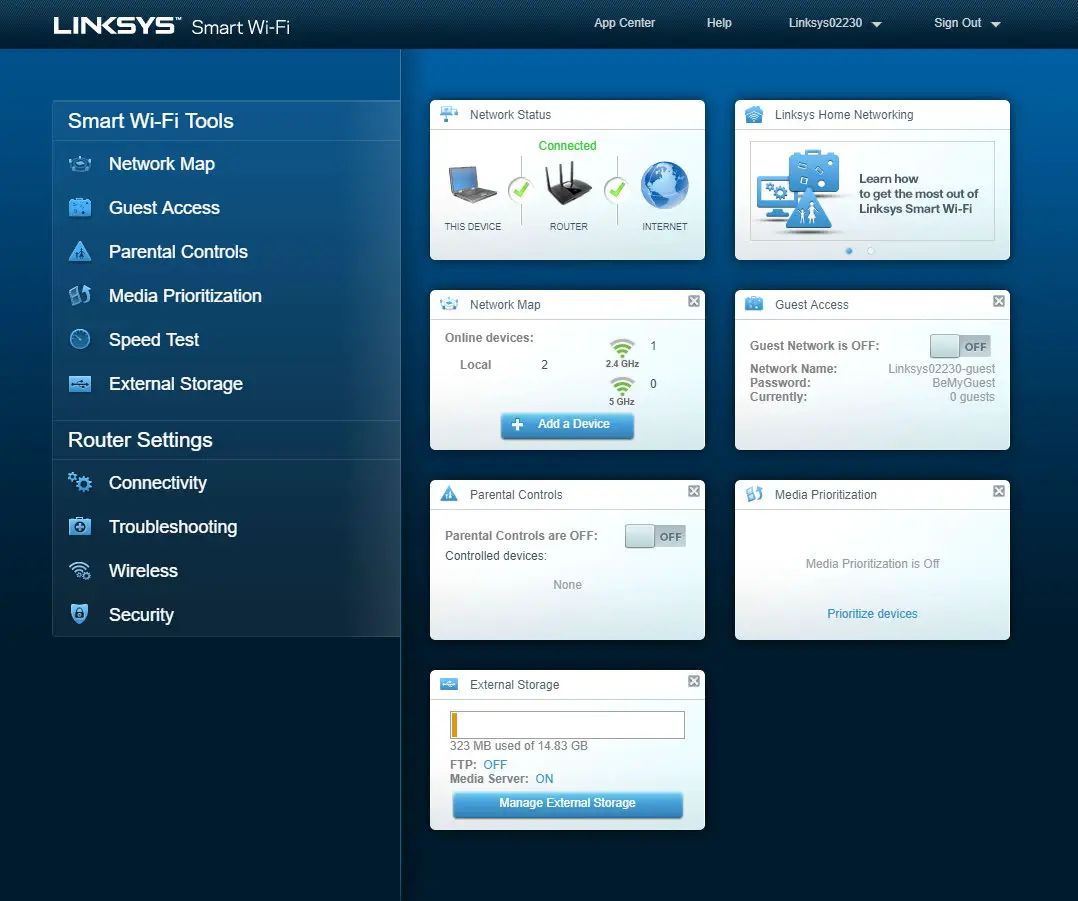Open External Storage settings
This screenshot has height=901, width=1078.
(x=175, y=383)
